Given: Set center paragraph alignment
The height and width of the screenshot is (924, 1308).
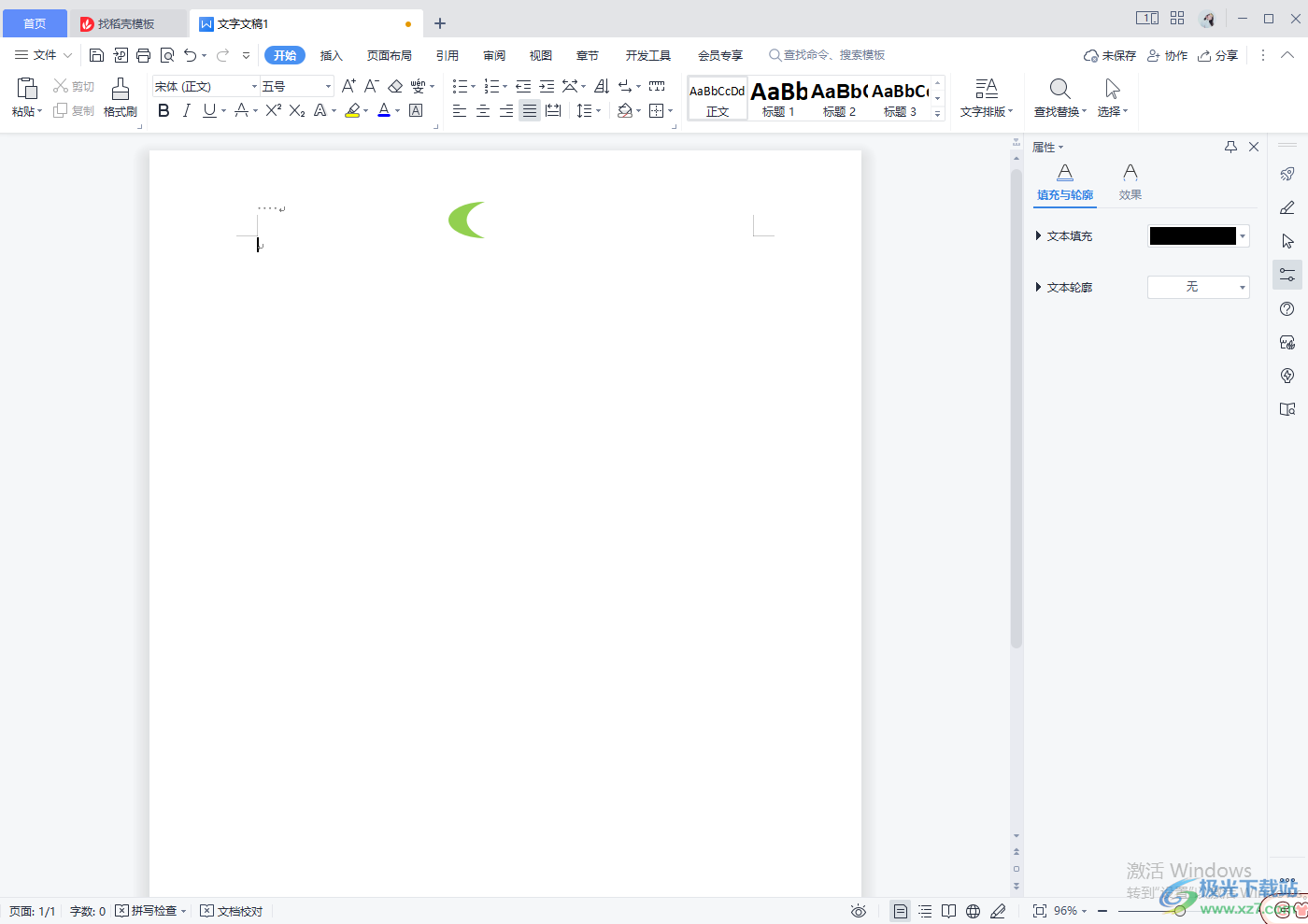Looking at the screenshot, I should tap(482, 110).
